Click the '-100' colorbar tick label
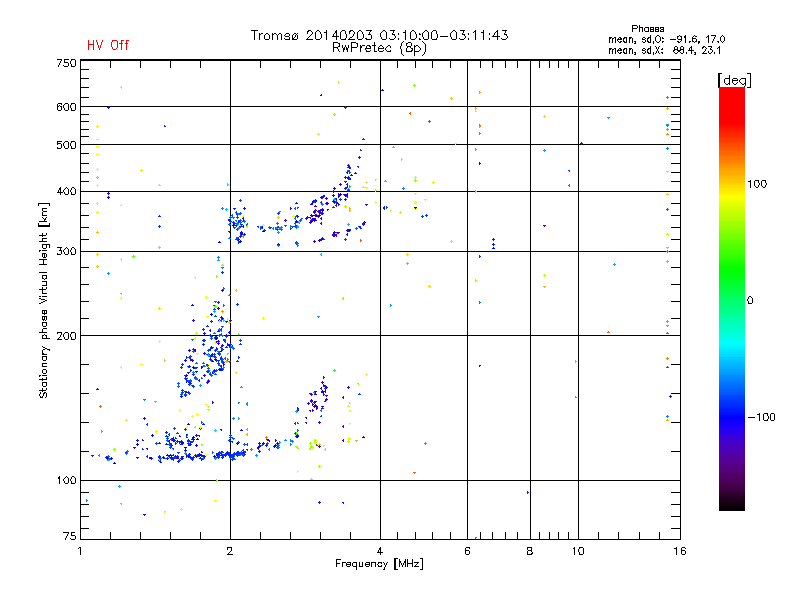This screenshot has width=800, height=600. coord(761,417)
